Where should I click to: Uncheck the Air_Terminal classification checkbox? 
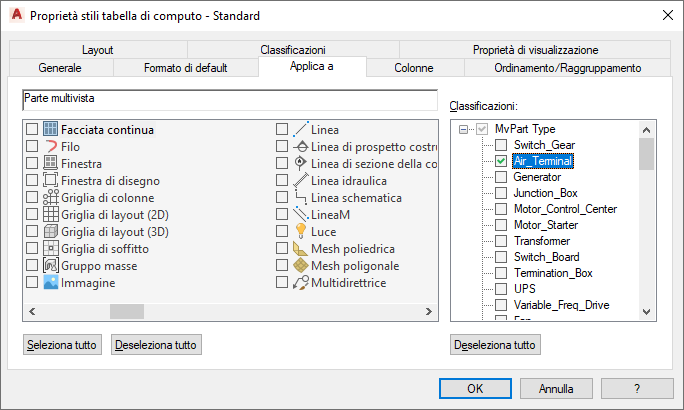pos(501,160)
